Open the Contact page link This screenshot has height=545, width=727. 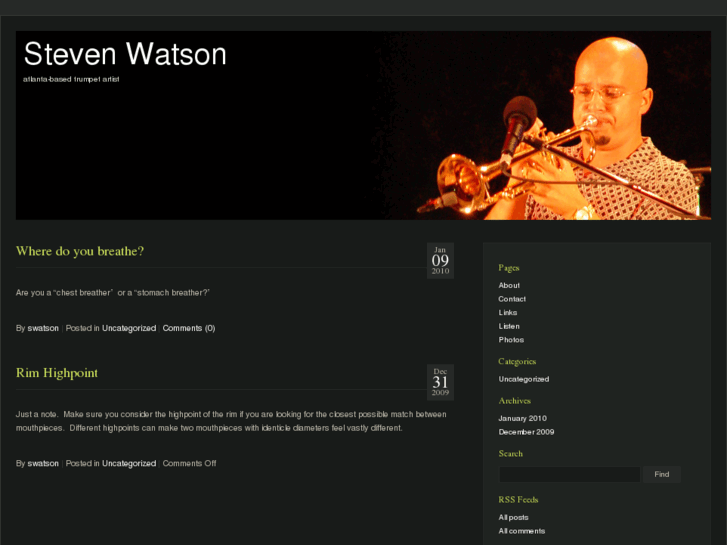coord(512,299)
